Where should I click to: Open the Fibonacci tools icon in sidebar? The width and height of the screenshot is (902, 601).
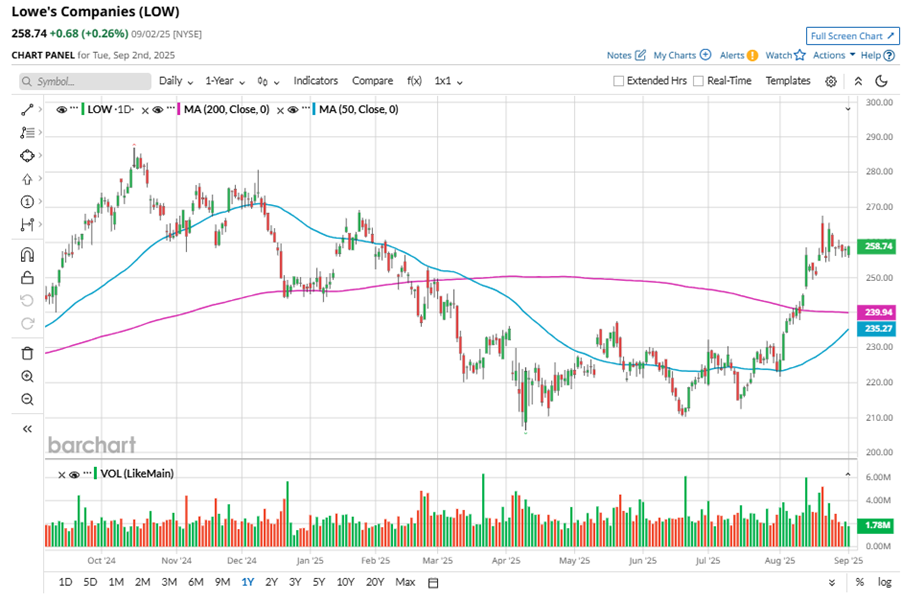(27, 132)
